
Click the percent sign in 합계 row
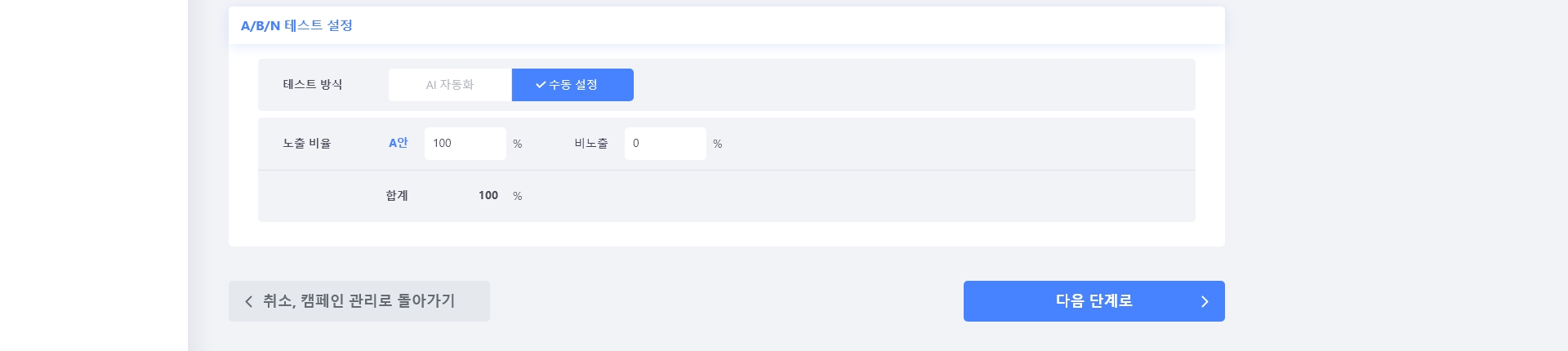click(x=518, y=197)
